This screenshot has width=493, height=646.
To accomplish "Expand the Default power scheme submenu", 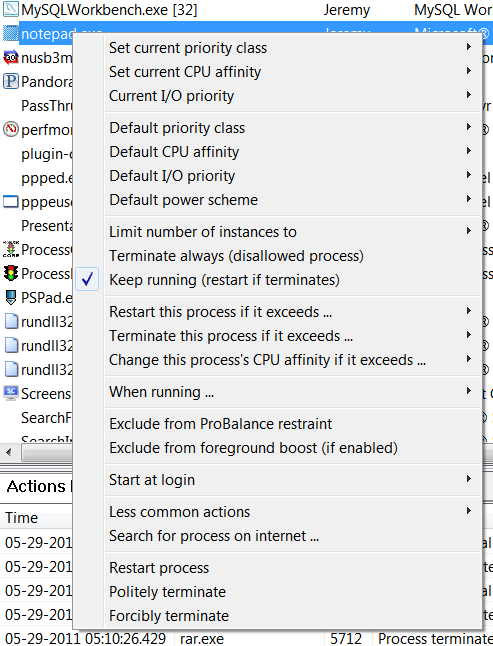I will (x=183, y=200).
